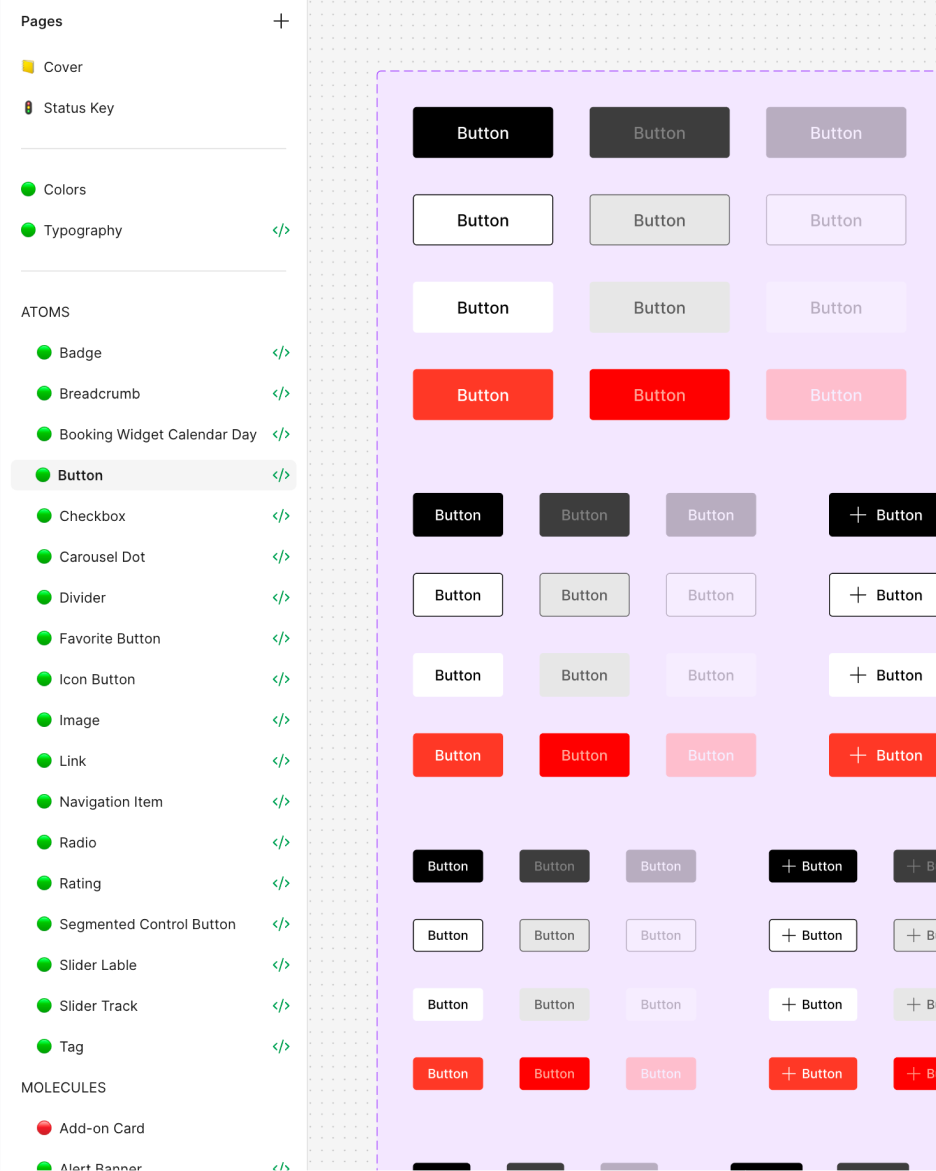This screenshot has height=1171, width=936.
Task: Select the medium red Button with plus icon
Action: 882,755
